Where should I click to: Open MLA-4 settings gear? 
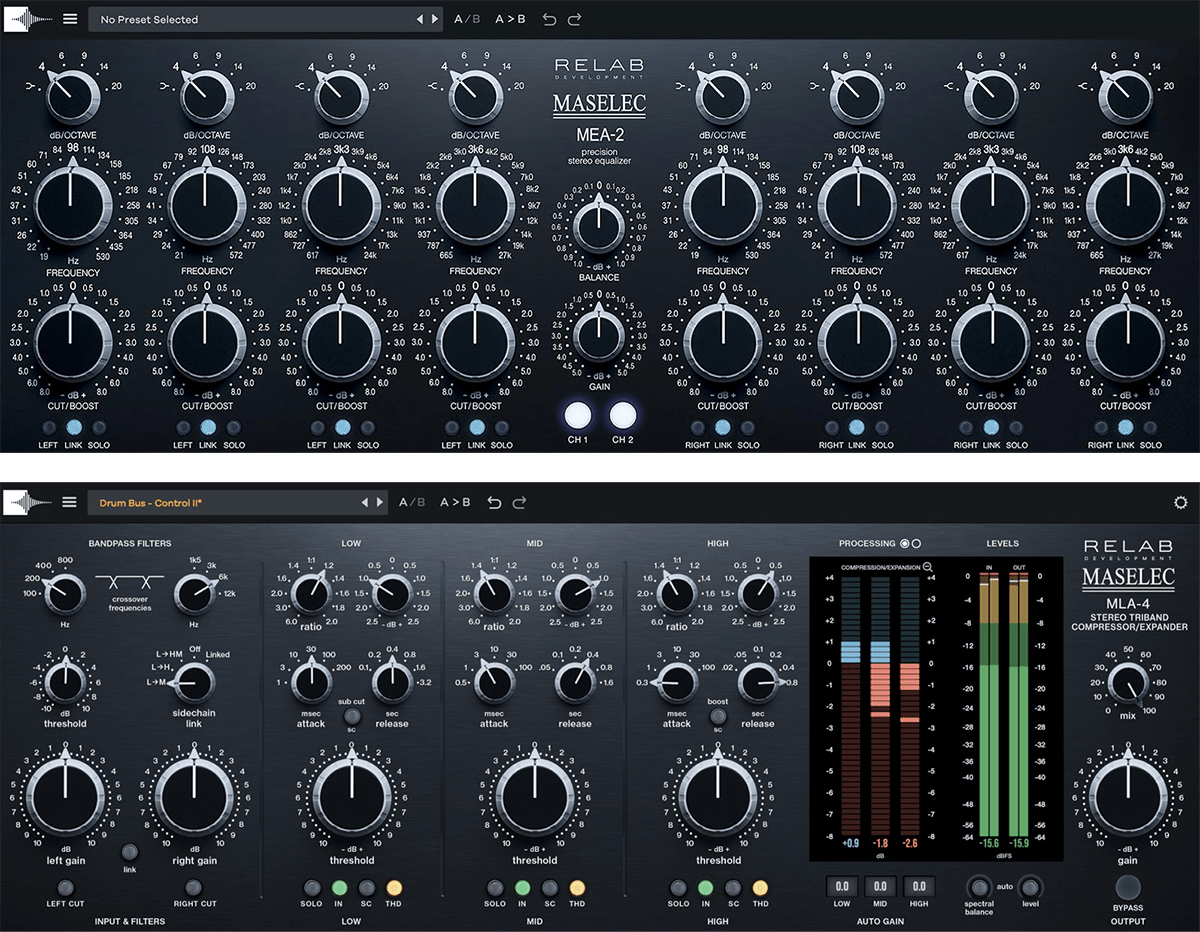click(x=1181, y=502)
